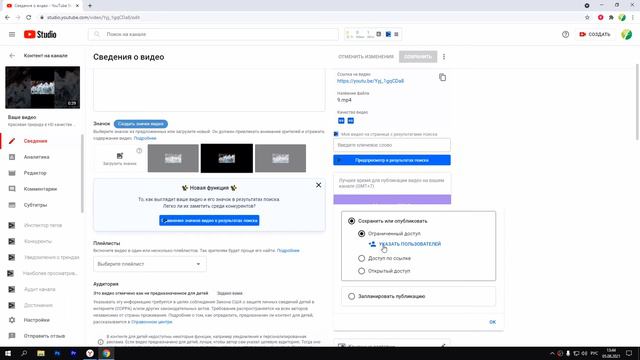Click the Субтитры icon in sidebar
This screenshot has width=640, height=360.
point(12,205)
